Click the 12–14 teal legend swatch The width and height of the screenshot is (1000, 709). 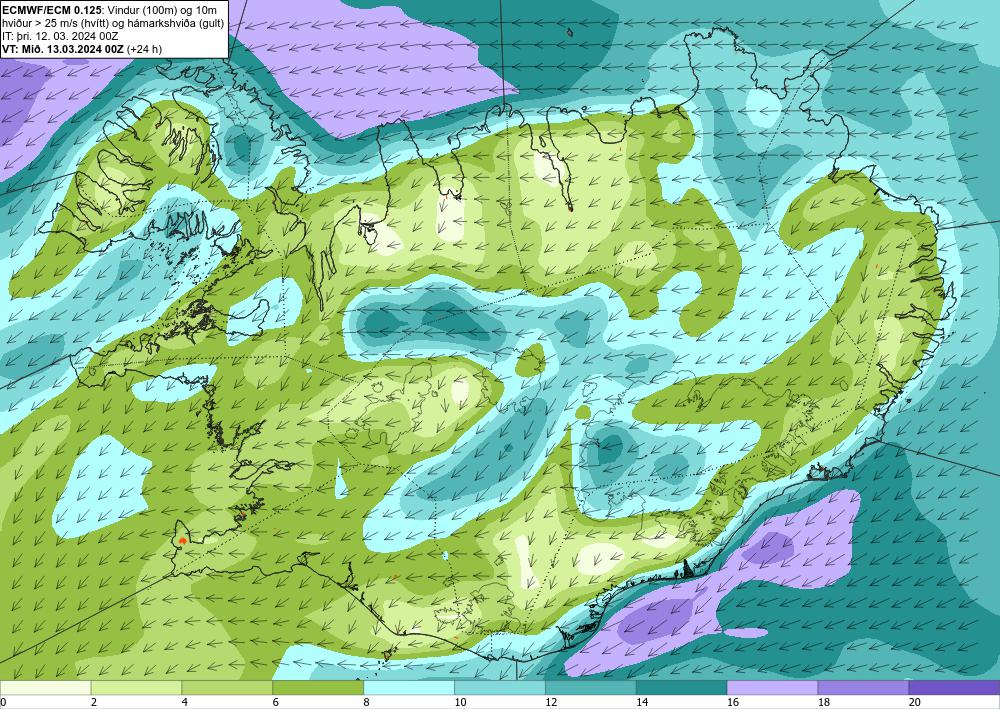(x=591, y=688)
